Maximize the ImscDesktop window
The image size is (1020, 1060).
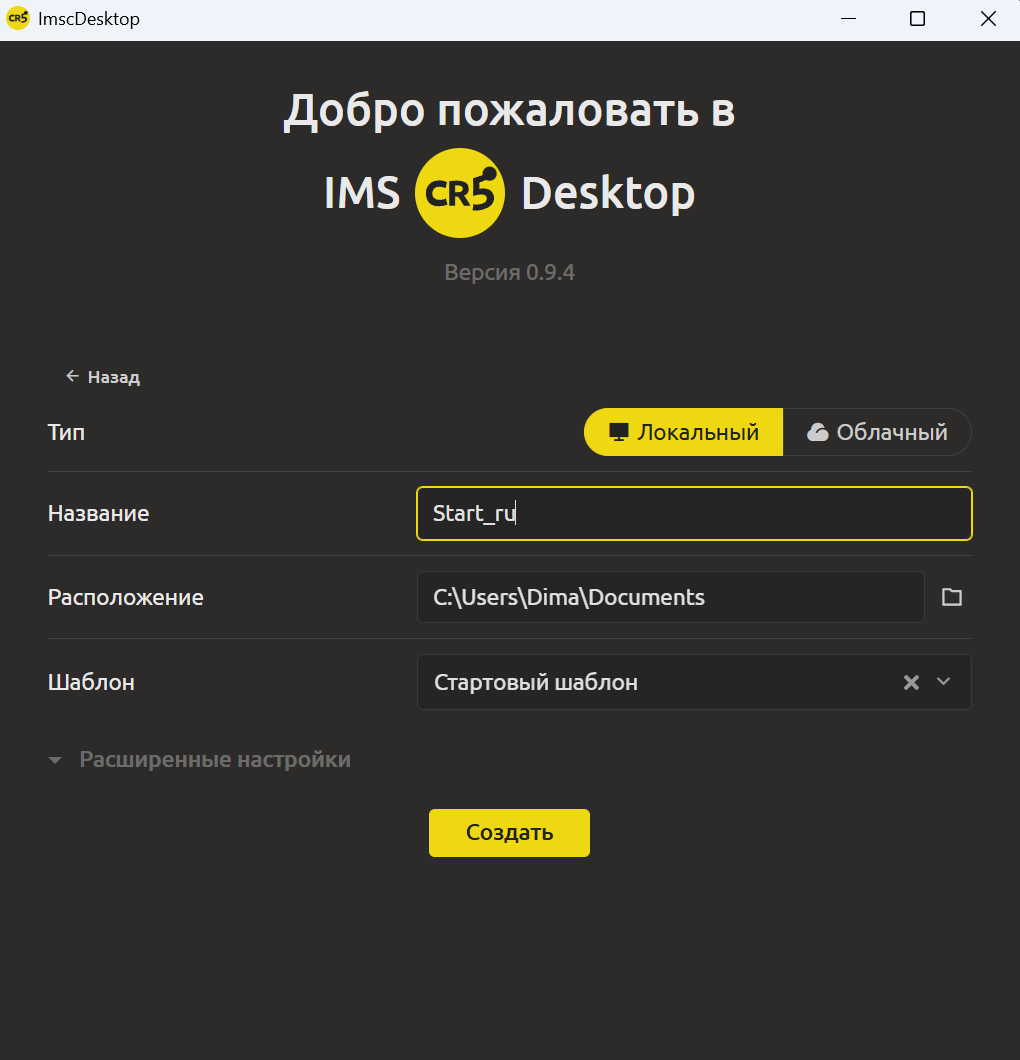(917, 19)
